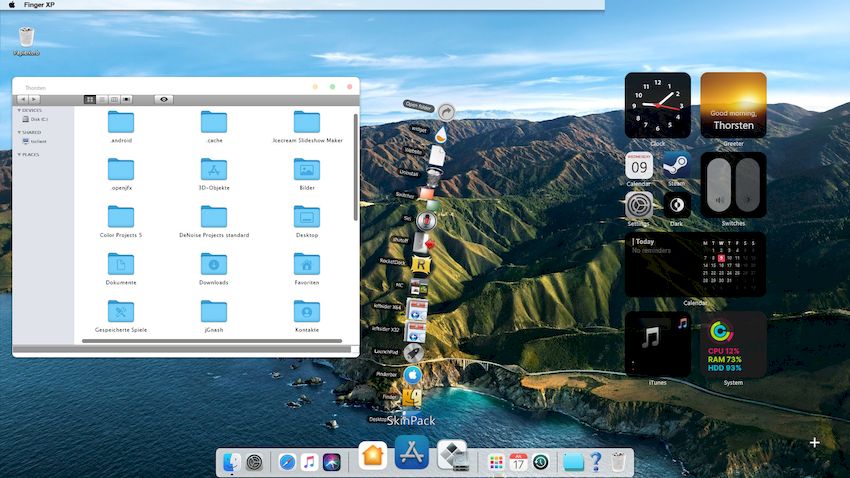Switch file browser to list view
Image resolution: width=850 pixels, height=478 pixels.
102,100
